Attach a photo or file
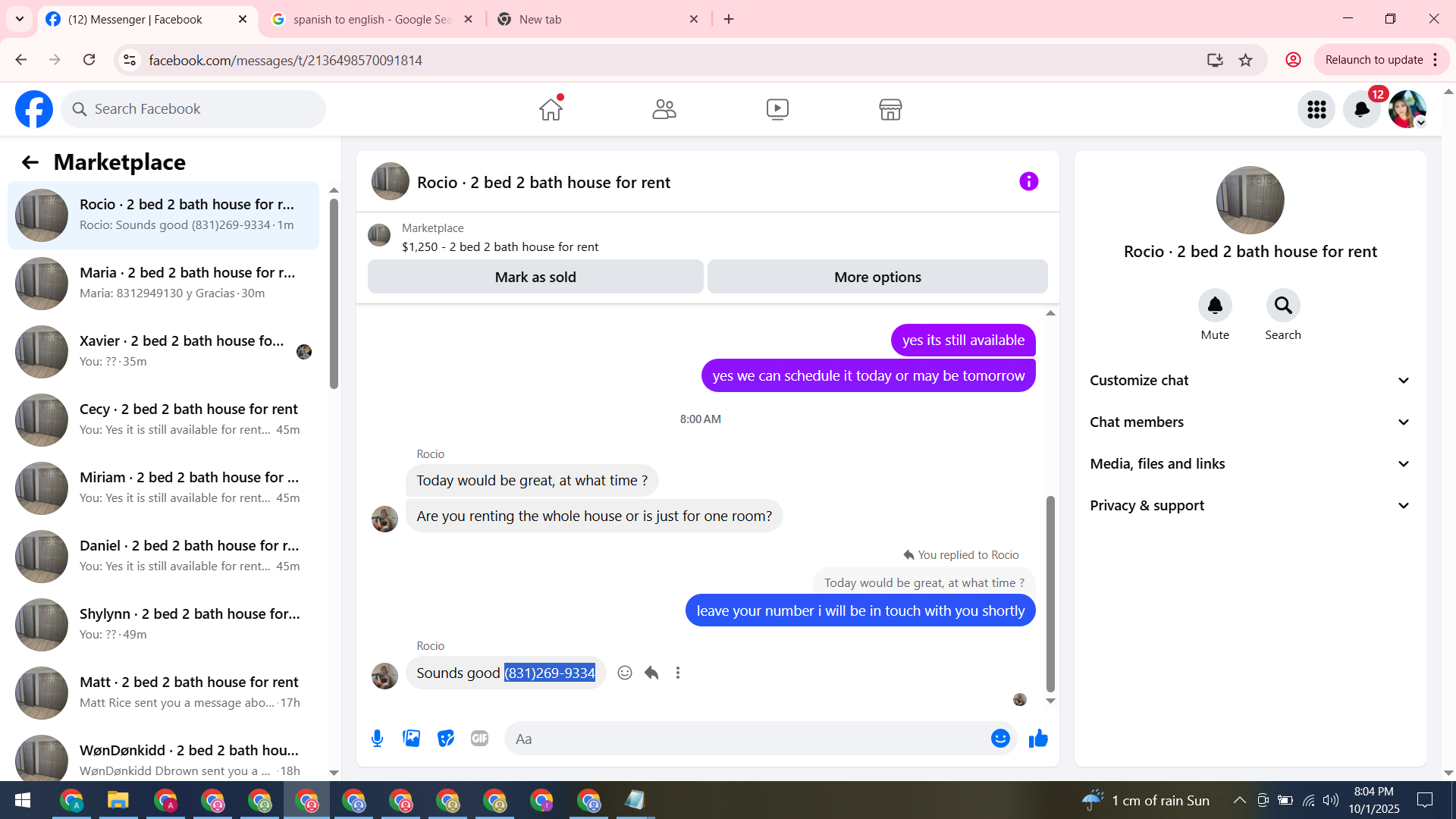Screen dimensions: 1456x819 412,739
